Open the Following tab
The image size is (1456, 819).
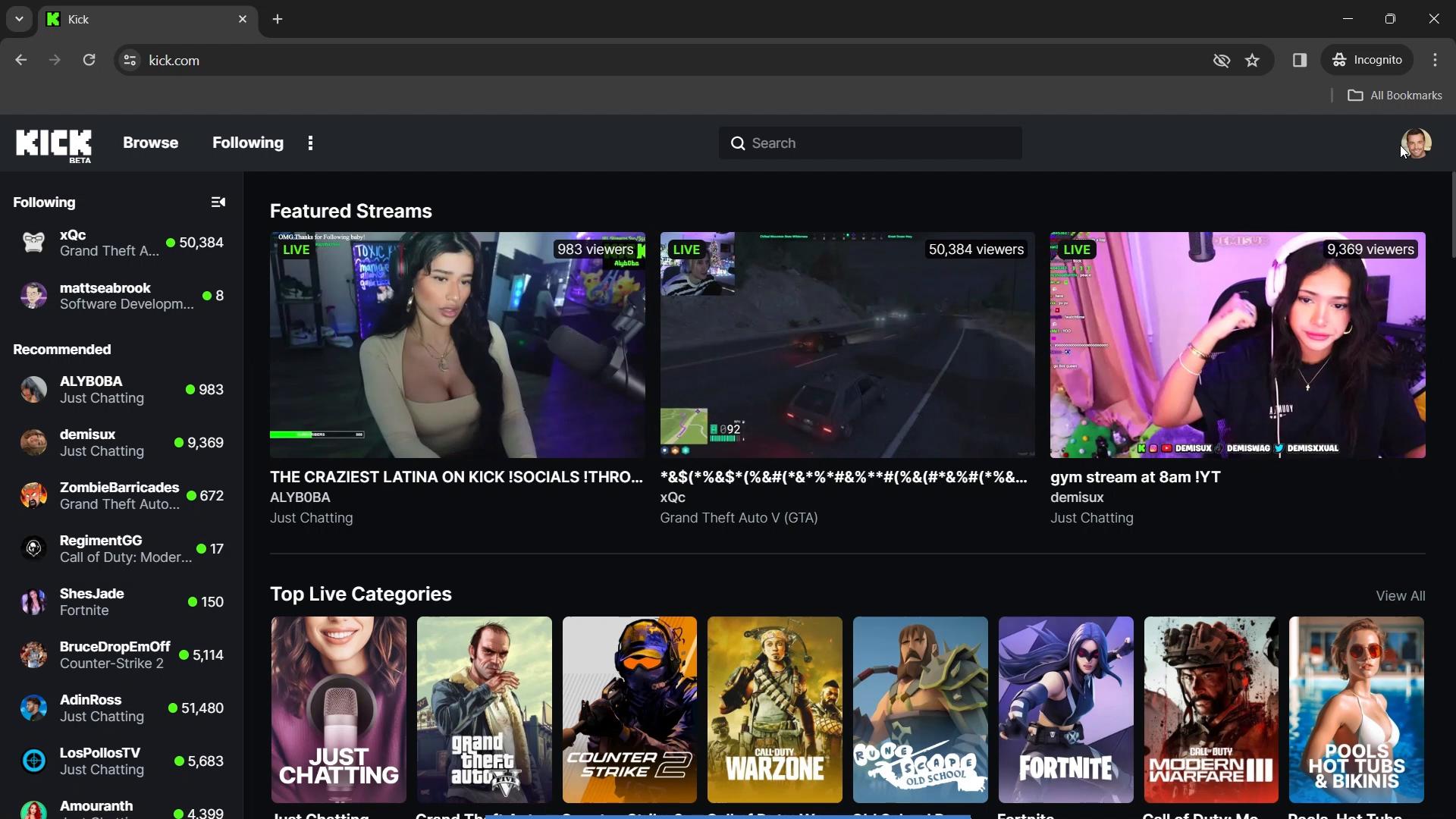click(247, 142)
